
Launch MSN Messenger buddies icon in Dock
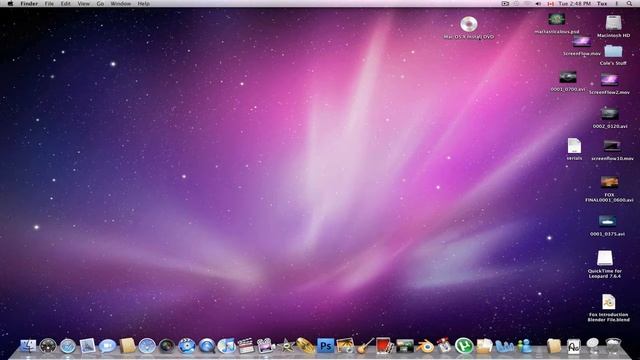524,346
